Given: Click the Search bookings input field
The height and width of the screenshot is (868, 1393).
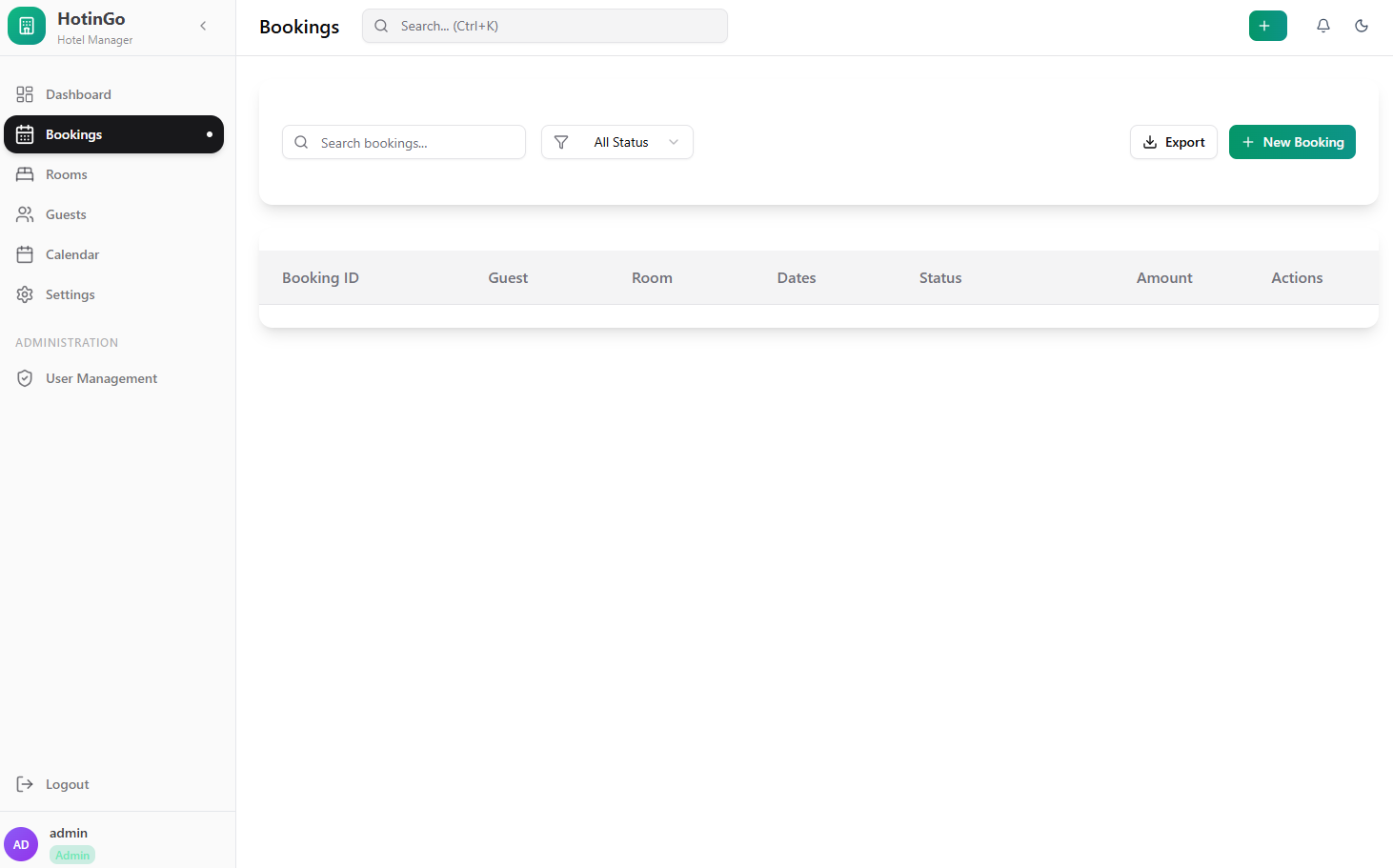Looking at the screenshot, I should pos(403,141).
